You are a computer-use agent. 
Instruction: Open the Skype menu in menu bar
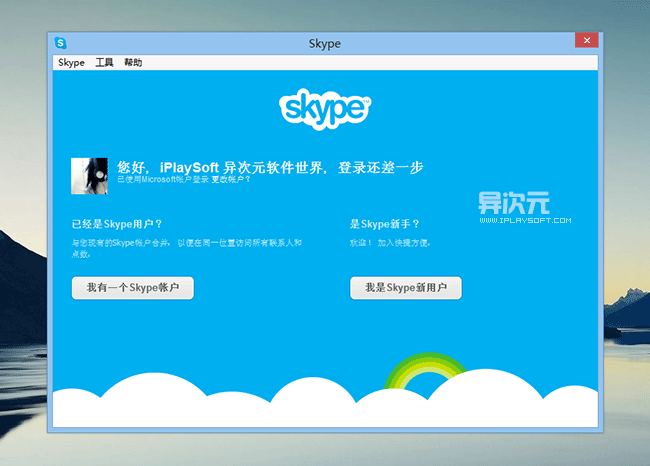(x=71, y=63)
